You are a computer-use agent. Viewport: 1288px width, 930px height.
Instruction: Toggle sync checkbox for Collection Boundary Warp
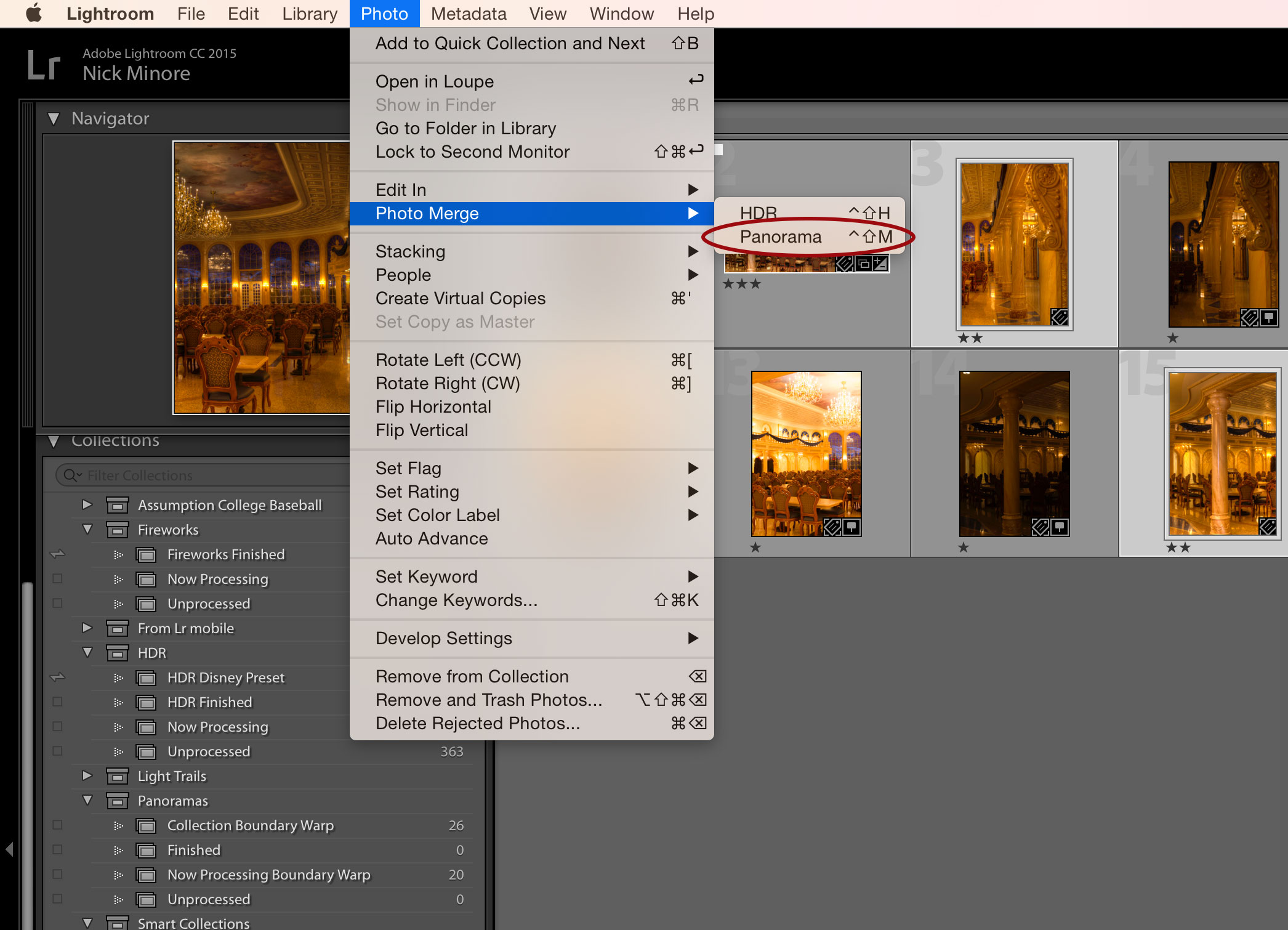click(x=57, y=825)
